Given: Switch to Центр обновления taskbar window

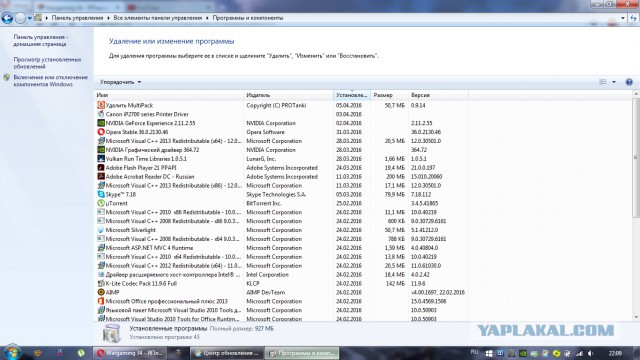Looking at the screenshot, I should pyautogui.click(x=227, y=353).
